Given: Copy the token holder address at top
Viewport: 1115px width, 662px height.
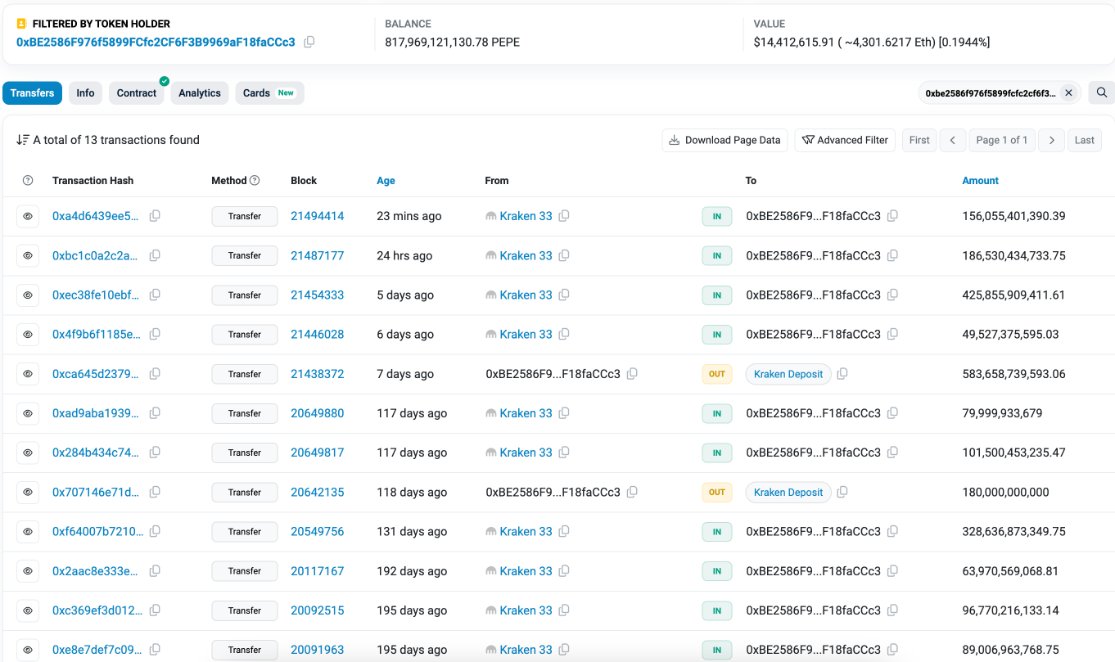Looking at the screenshot, I should point(309,42).
